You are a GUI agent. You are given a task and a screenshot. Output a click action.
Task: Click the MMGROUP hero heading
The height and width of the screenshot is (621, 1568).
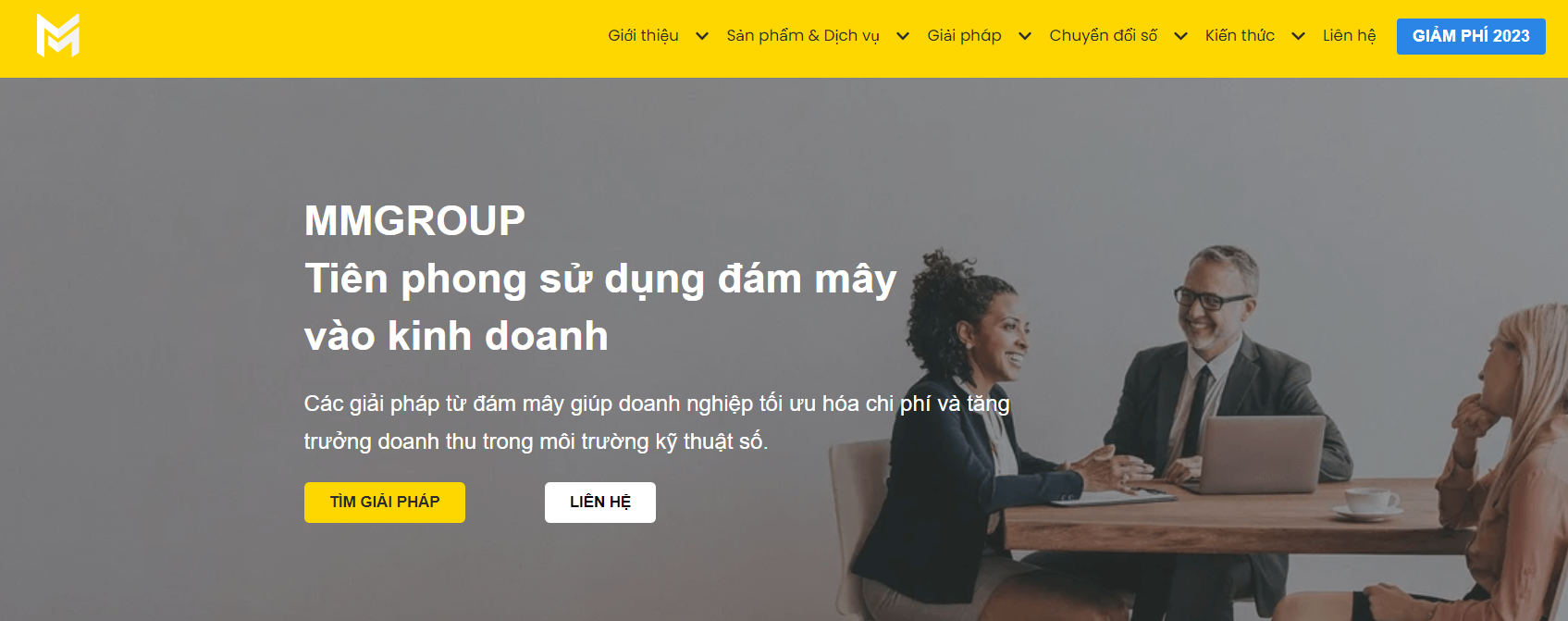(x=414, y=221)
